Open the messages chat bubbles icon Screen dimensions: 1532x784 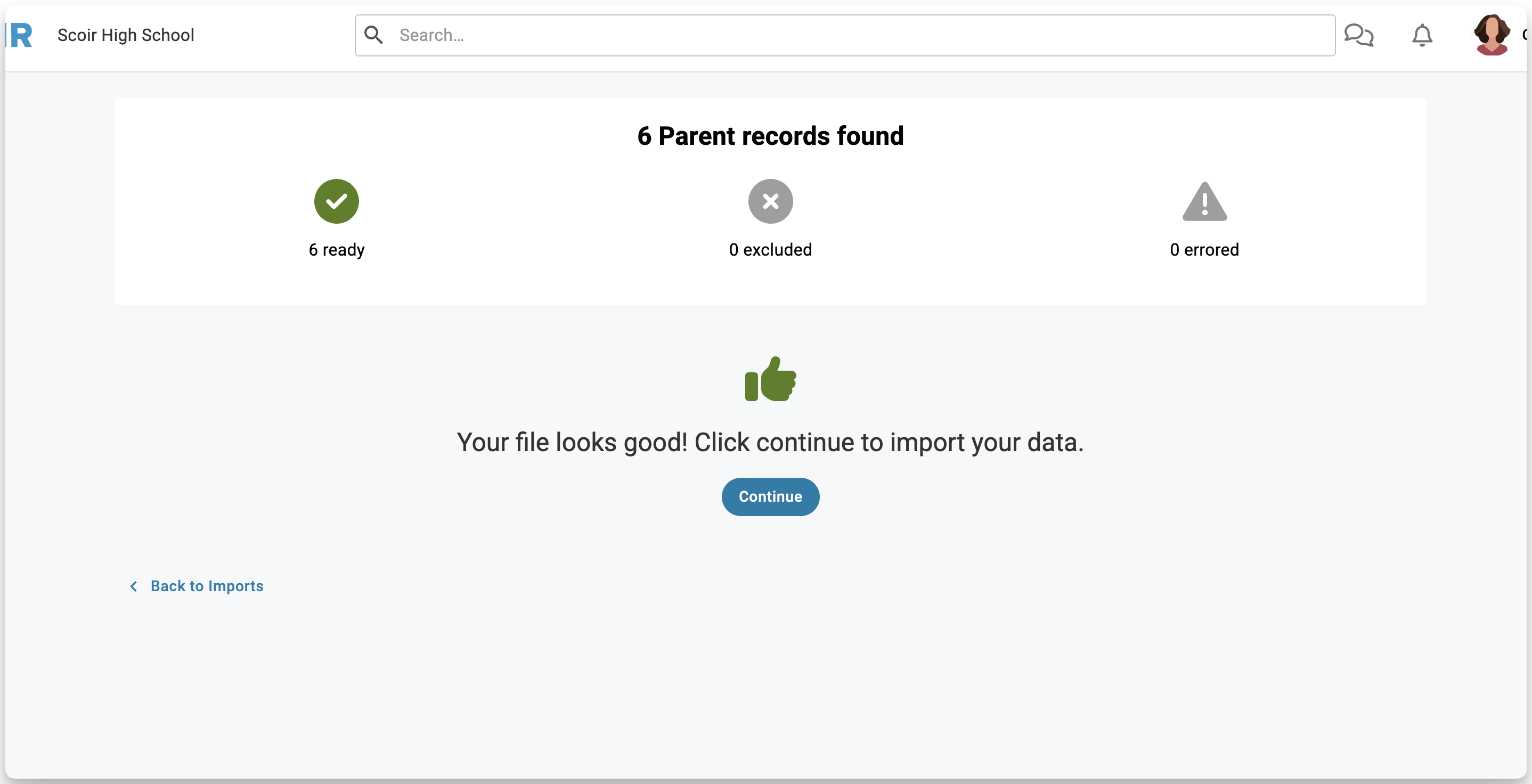pyautogui.click(x=1358, y=35)
